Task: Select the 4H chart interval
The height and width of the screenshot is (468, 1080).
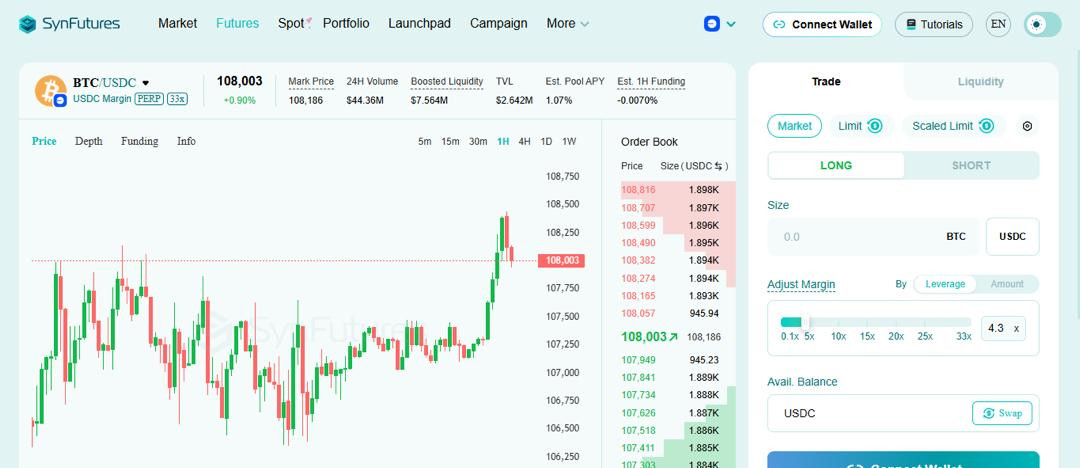Action: (x=524, y=141)
